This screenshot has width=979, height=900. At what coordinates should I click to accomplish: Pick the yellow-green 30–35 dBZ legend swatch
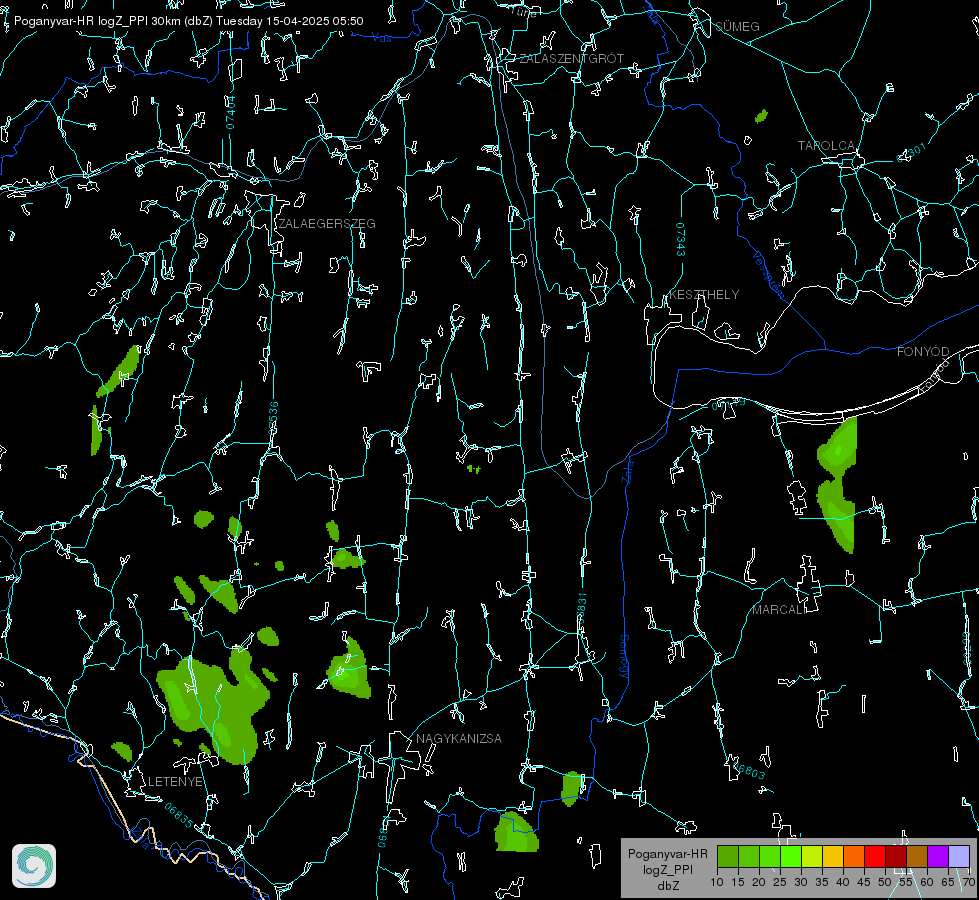click(812, 856)
